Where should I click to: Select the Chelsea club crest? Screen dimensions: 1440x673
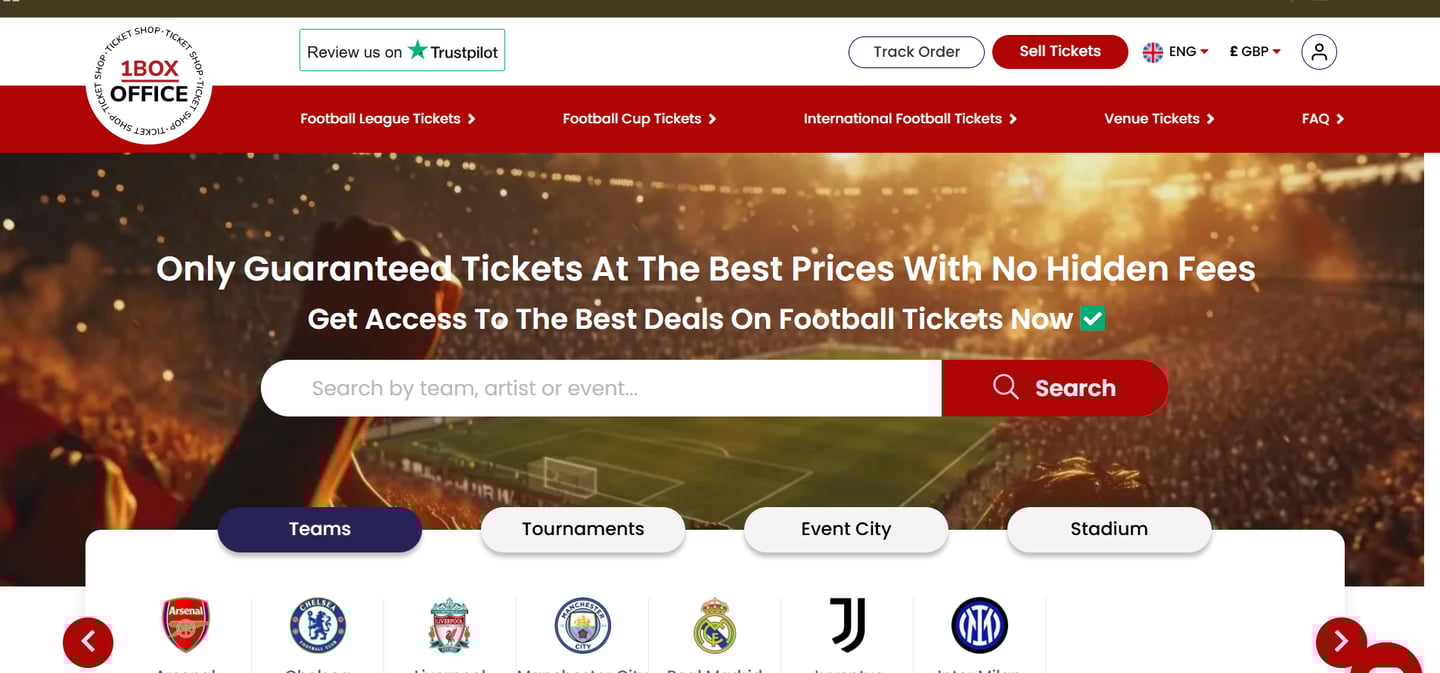[318, 625]
